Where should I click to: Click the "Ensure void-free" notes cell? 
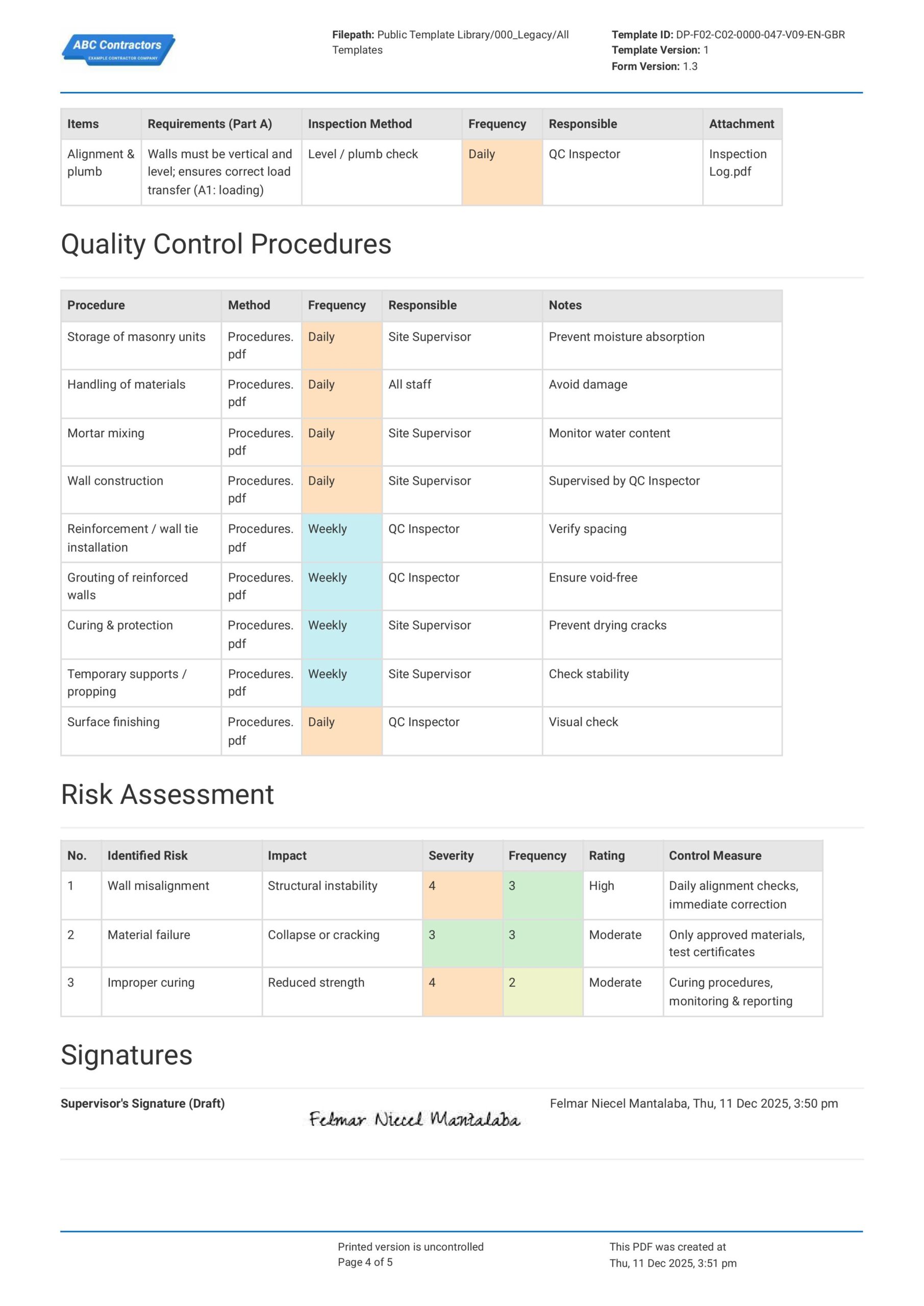click(x=593, y=577)
